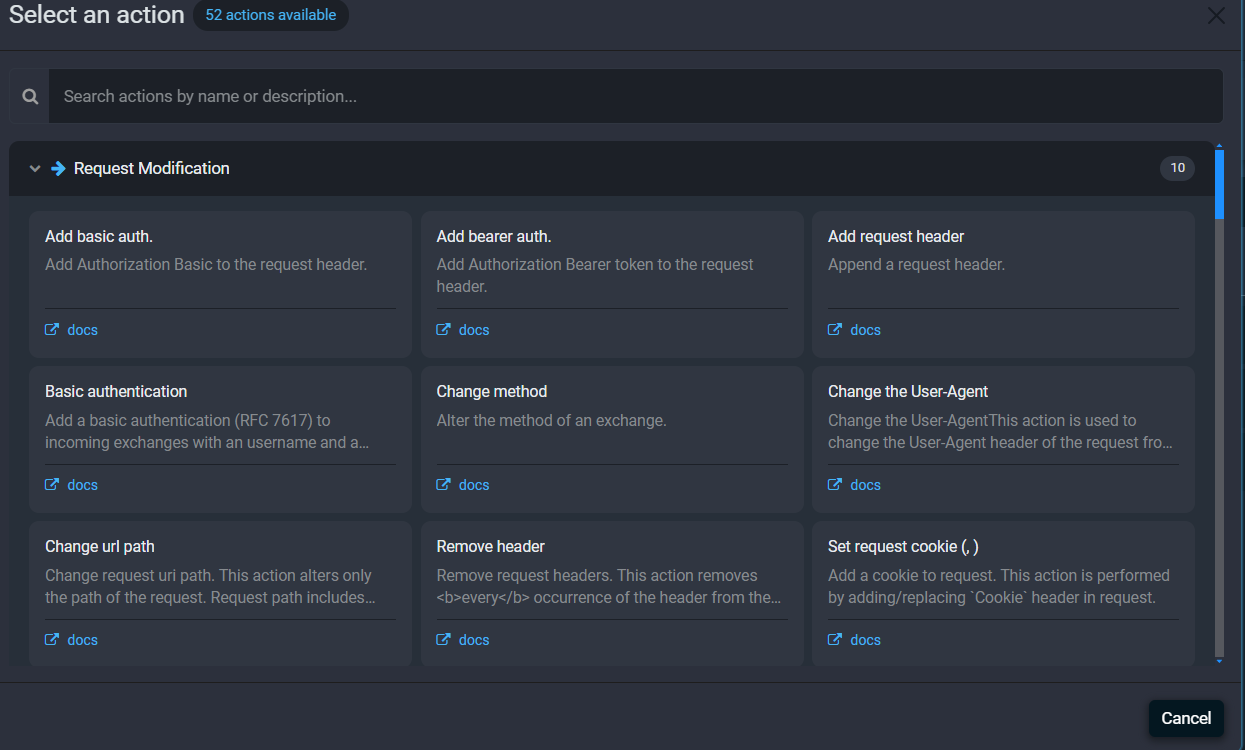Open docs for Change the User-Agent
Viewport: 1245px width, 750px height.
pyautogui.click(x=865, y=484)
